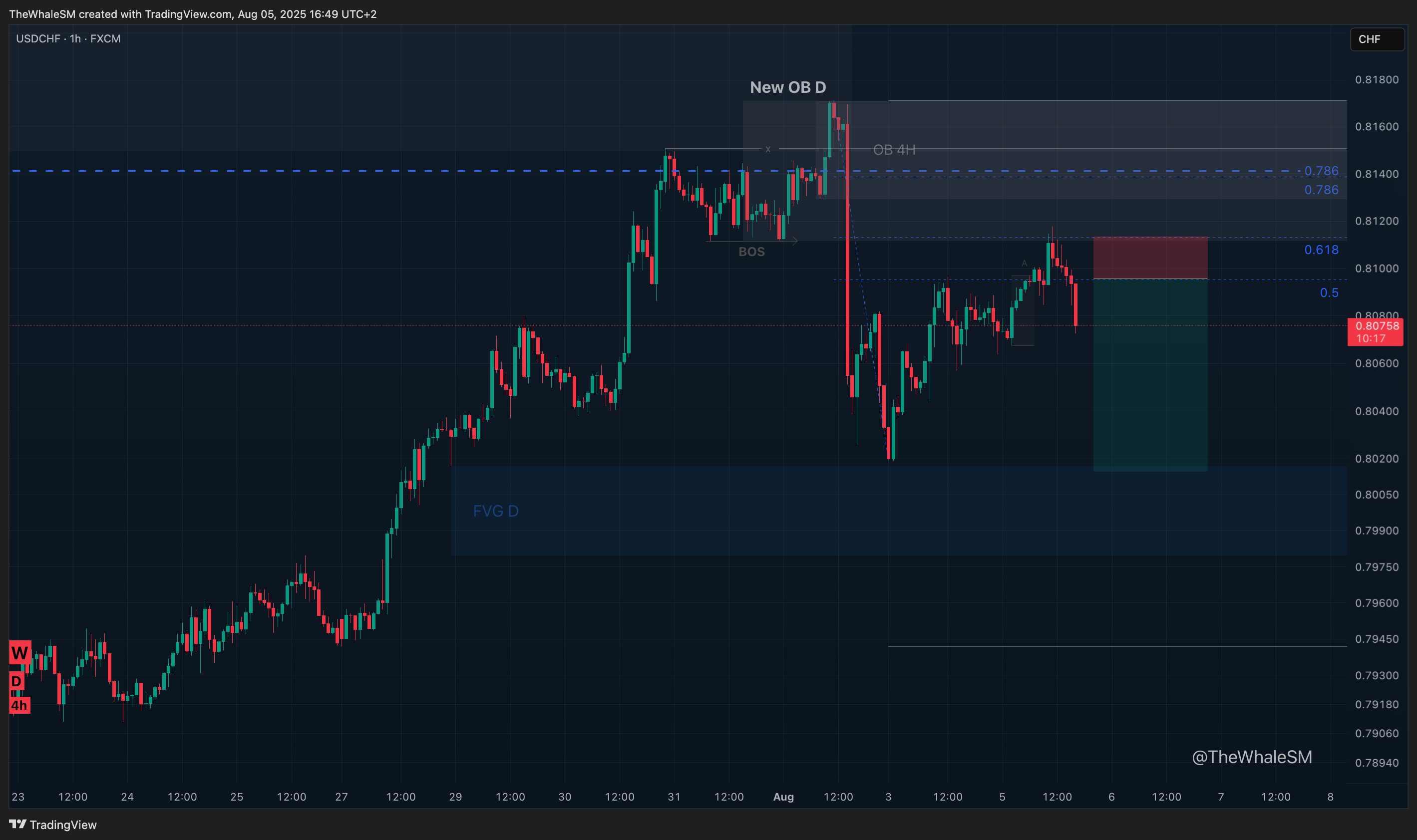Click the 0.5 Fibonacci level label
Viewport: 1417px width, 840px height.
[1329, 292]
